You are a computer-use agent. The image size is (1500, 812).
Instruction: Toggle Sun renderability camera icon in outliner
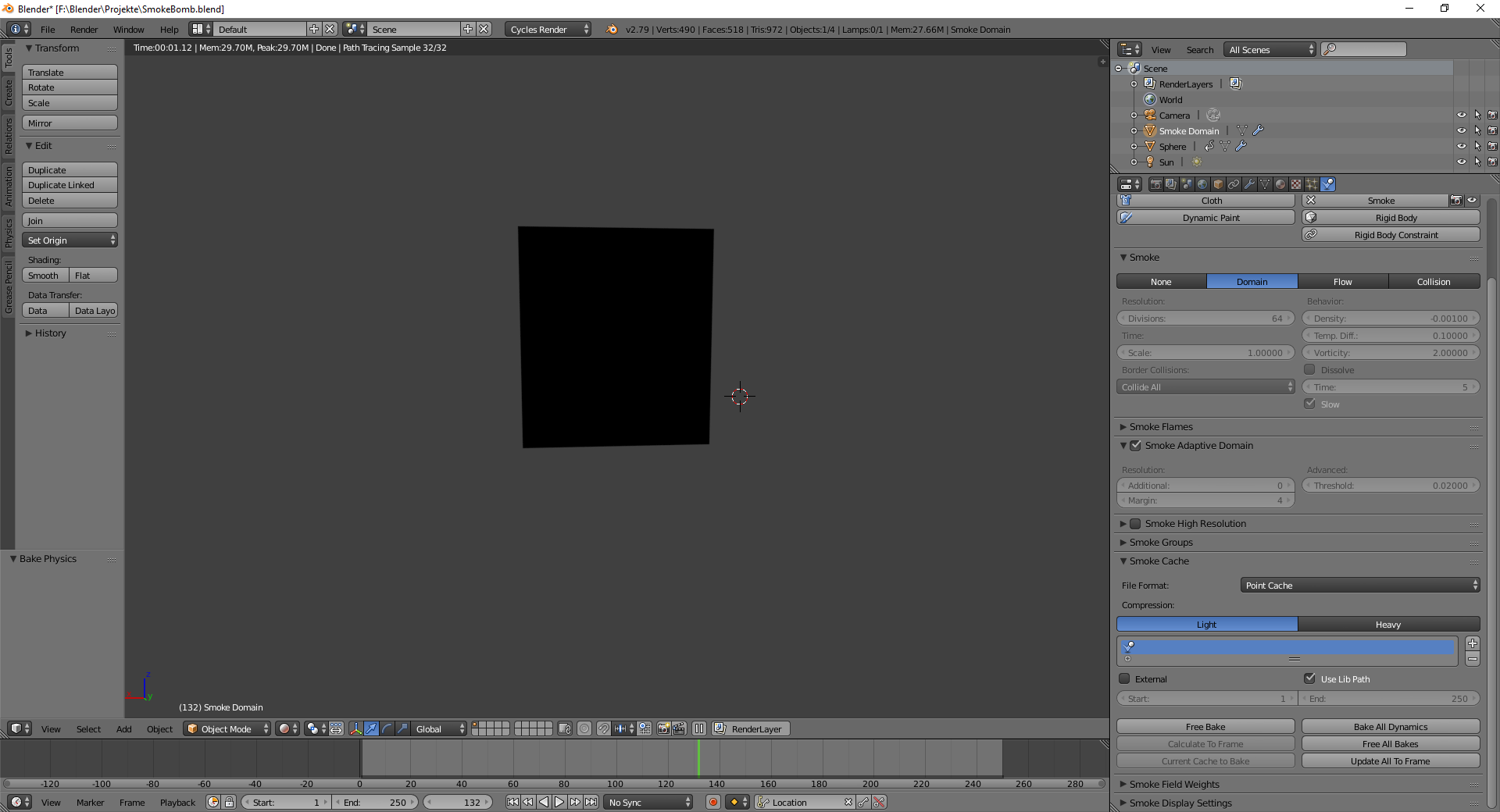click(x=1493, y=162)
